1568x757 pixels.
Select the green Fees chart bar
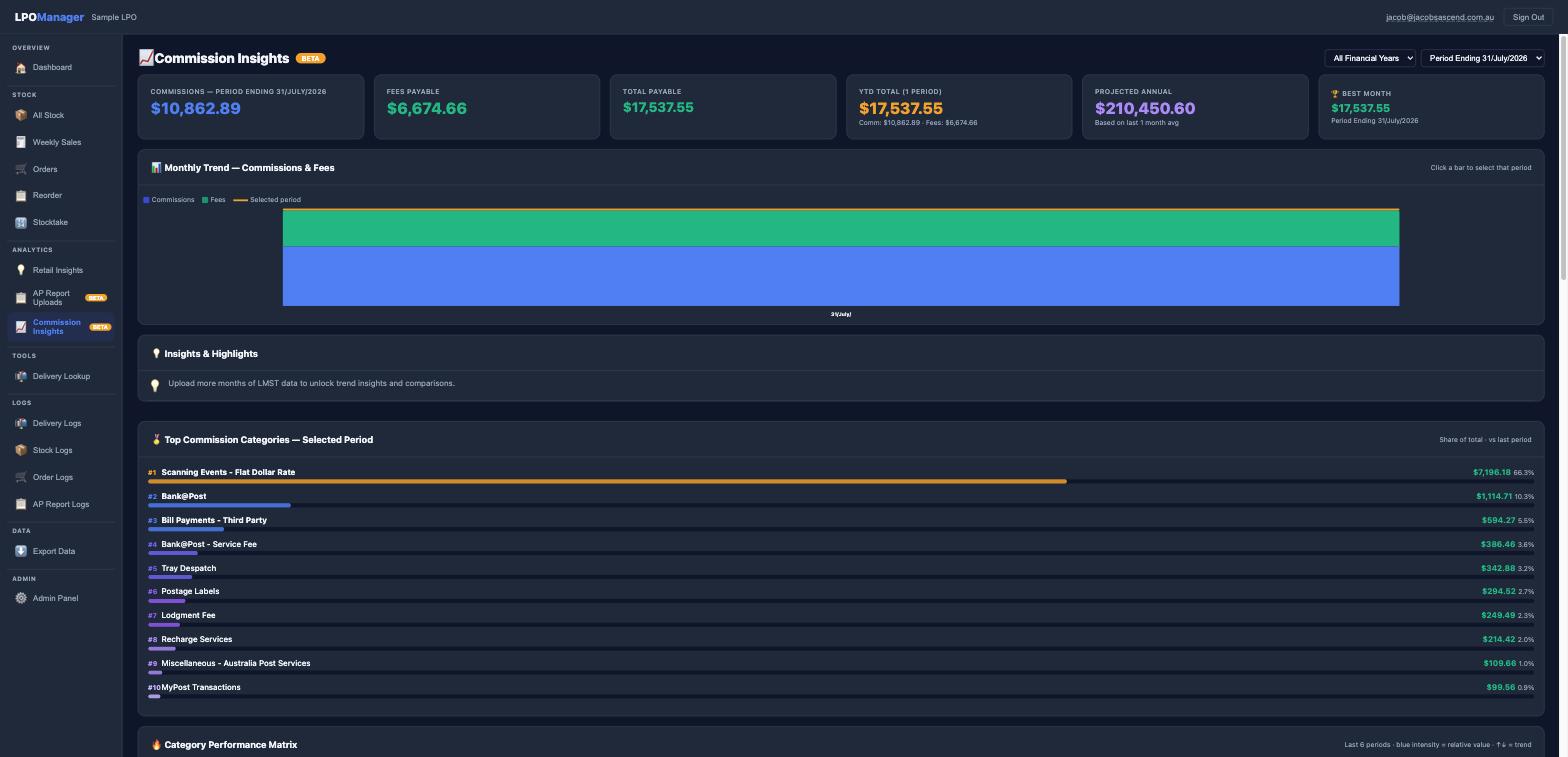coord(841,228)
